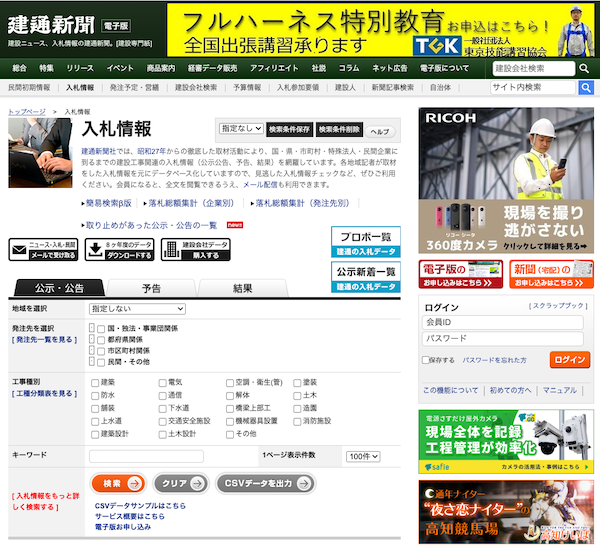Click the キーワード text input field
Screen dimensions: 600x546
tap(146, 456)
